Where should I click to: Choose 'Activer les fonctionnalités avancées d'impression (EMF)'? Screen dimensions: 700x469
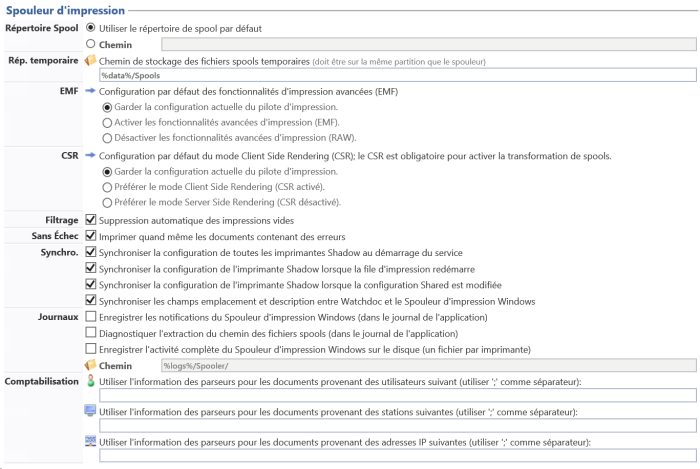click(x=108, y=122)
